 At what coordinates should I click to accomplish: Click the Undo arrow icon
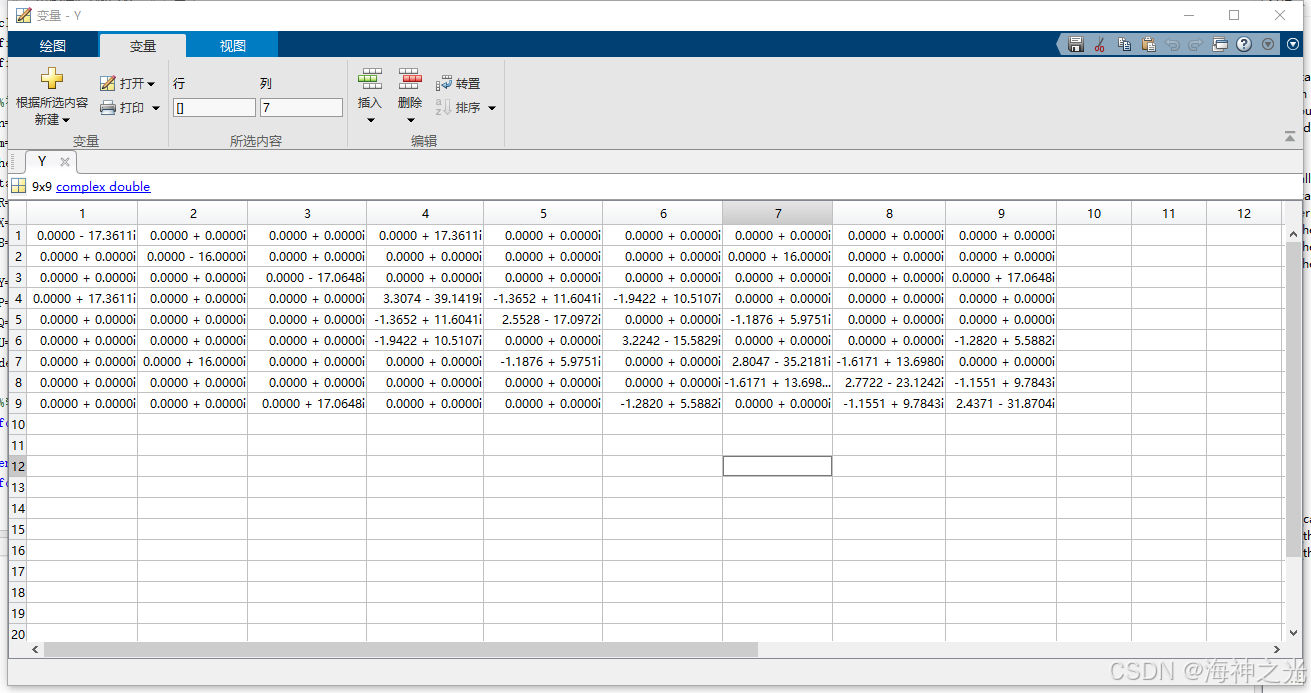(1172, 44)
